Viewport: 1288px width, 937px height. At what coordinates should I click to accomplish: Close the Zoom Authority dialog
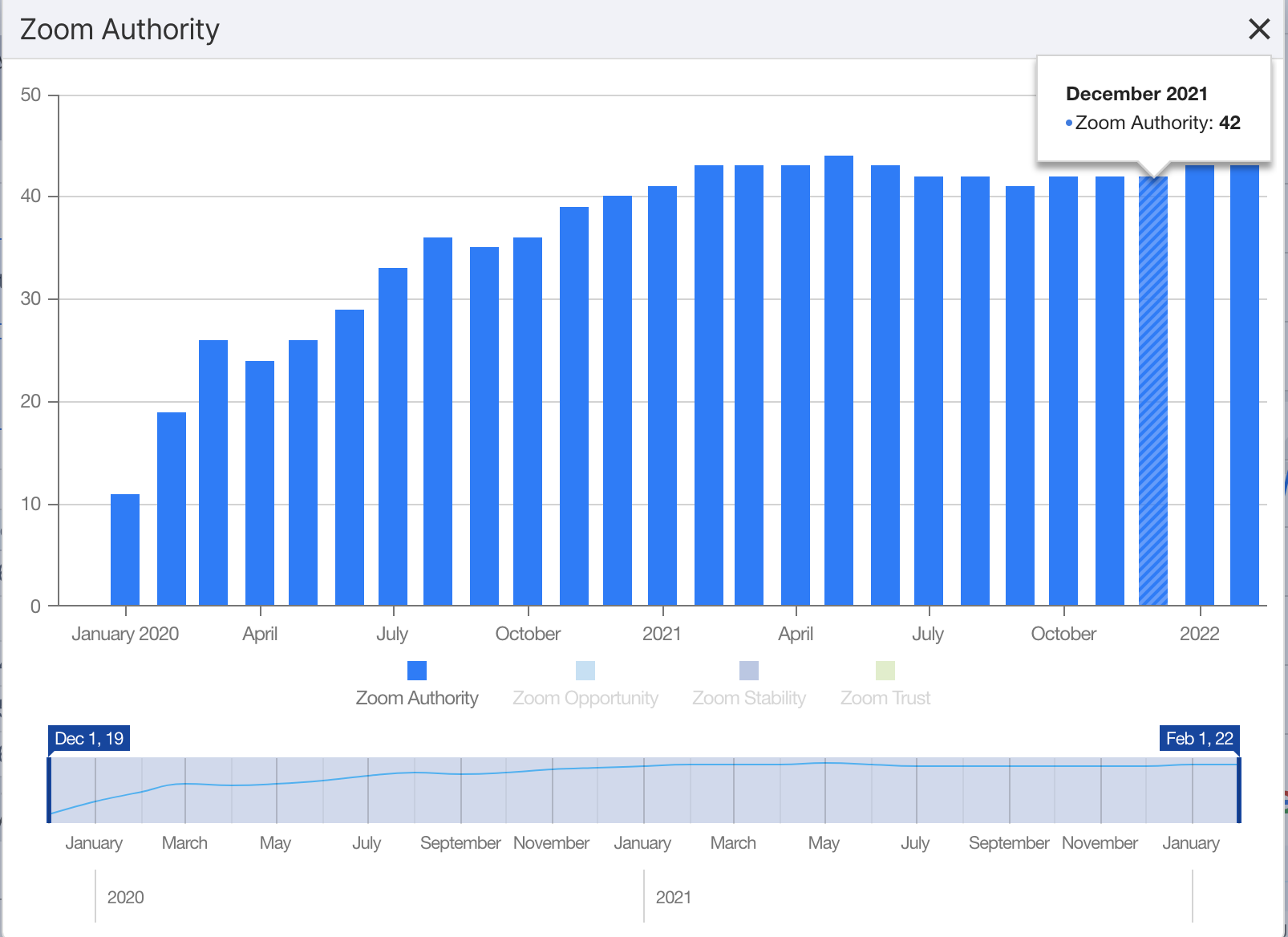[x=1259, y=30]
